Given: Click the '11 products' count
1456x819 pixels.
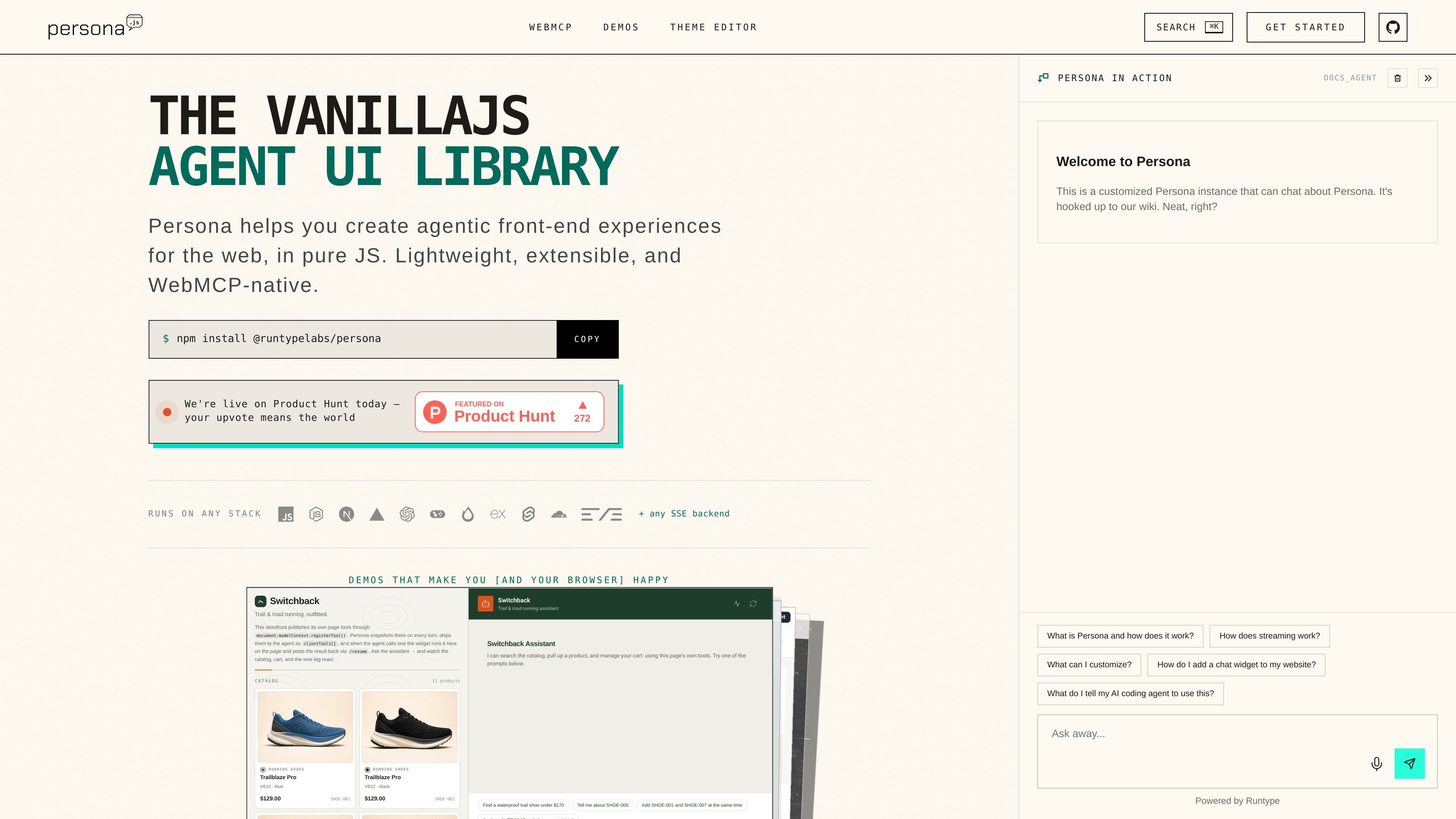Looking at the screenshot, I should point(446,681).
